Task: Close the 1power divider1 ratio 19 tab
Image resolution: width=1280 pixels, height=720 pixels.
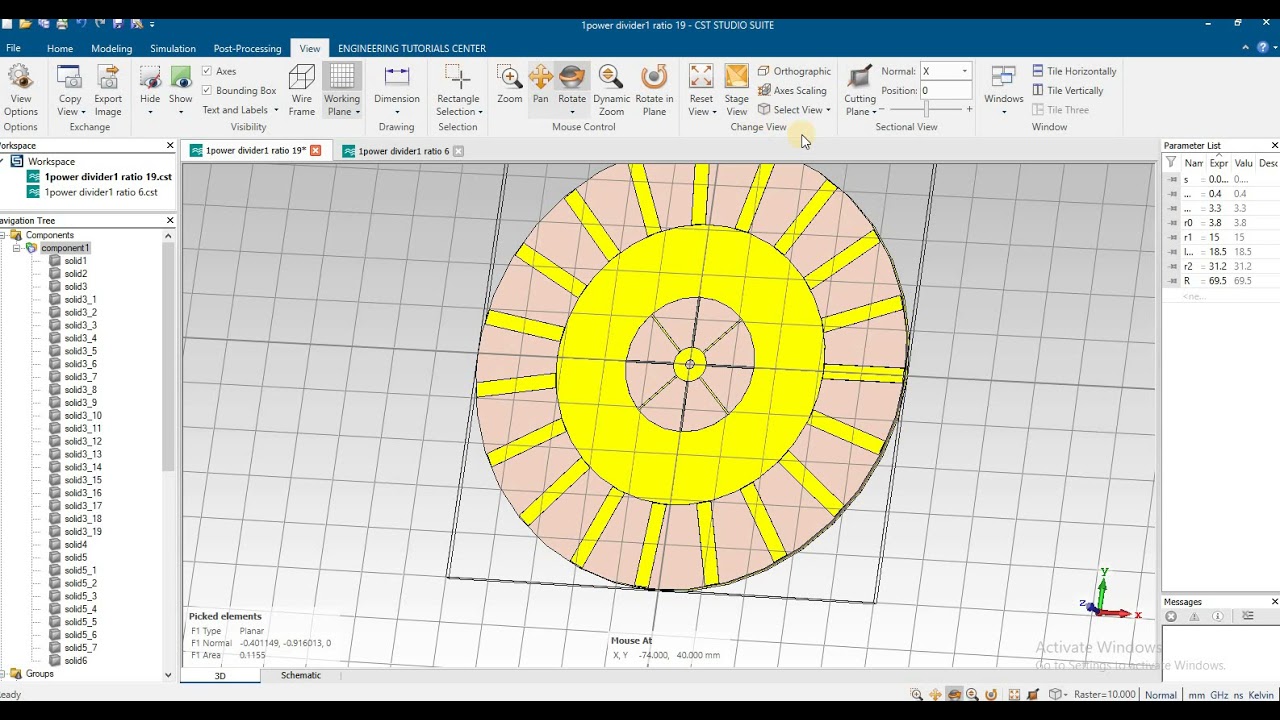Action: [x=315, y=151]
